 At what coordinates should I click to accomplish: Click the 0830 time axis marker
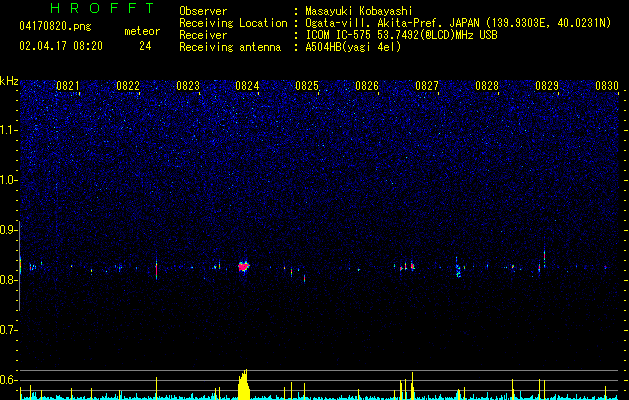pos(607,86)
